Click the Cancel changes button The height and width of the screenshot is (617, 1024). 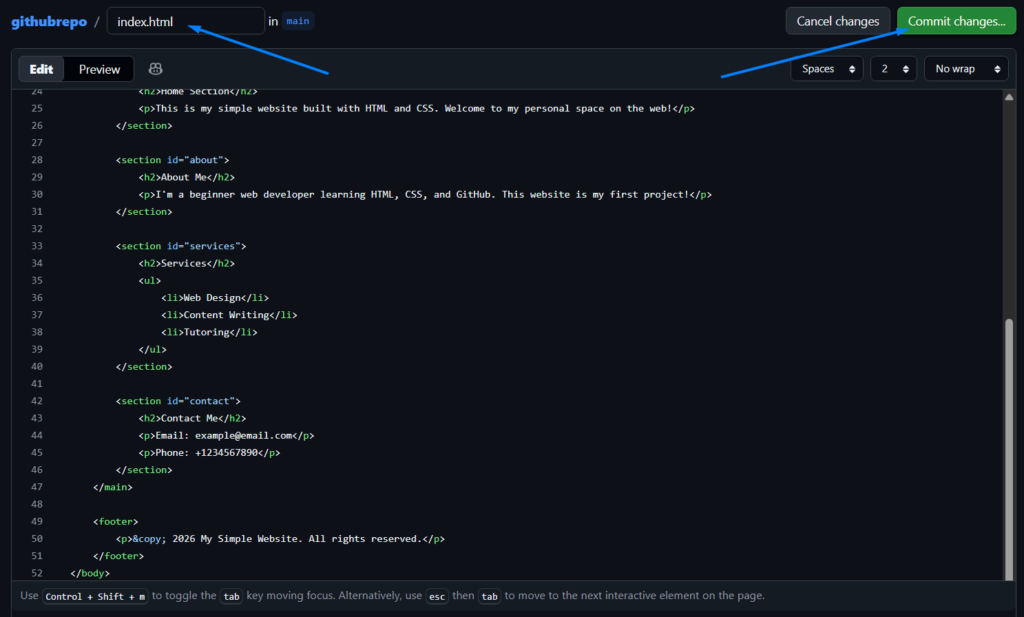tap(837, 21)
